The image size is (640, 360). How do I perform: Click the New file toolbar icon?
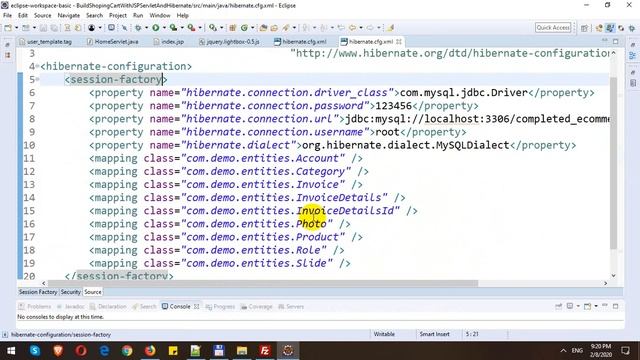[x=8, y=28]
